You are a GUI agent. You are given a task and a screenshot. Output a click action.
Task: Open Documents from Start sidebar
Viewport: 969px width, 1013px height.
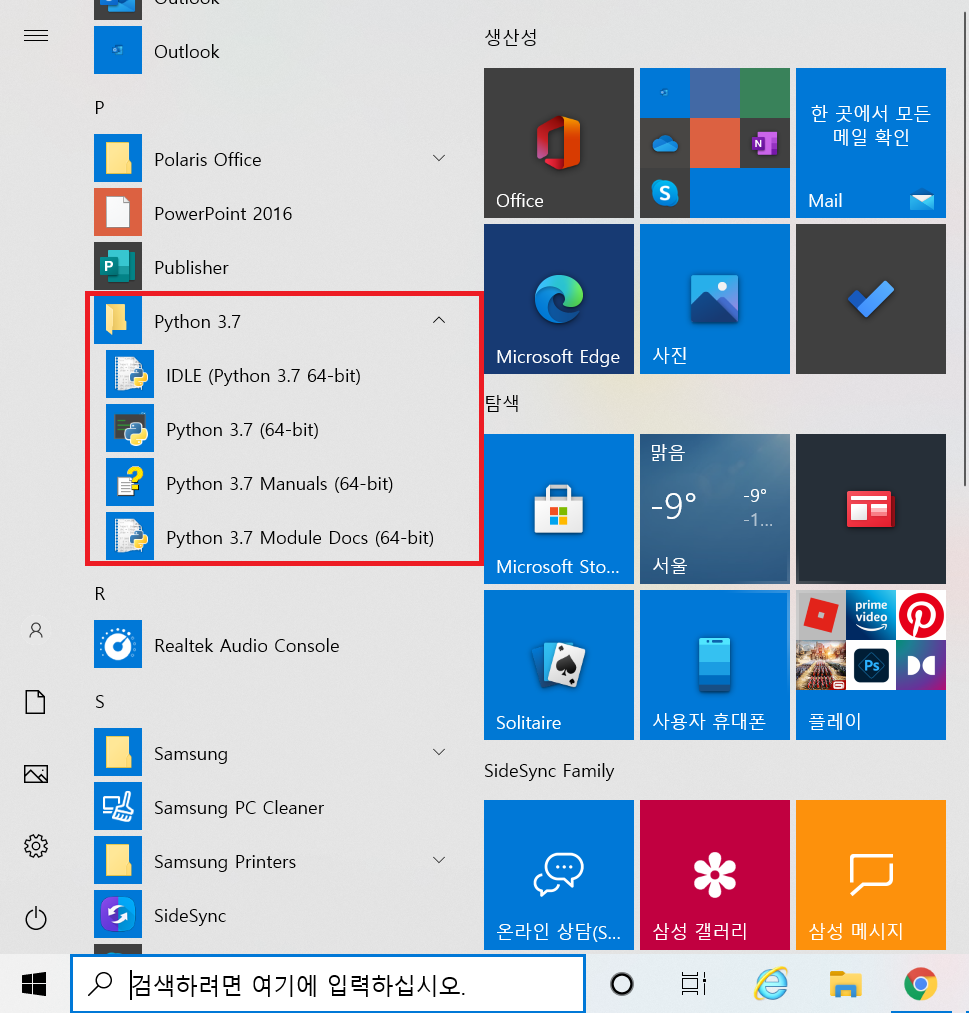click(x=36, y=702)
